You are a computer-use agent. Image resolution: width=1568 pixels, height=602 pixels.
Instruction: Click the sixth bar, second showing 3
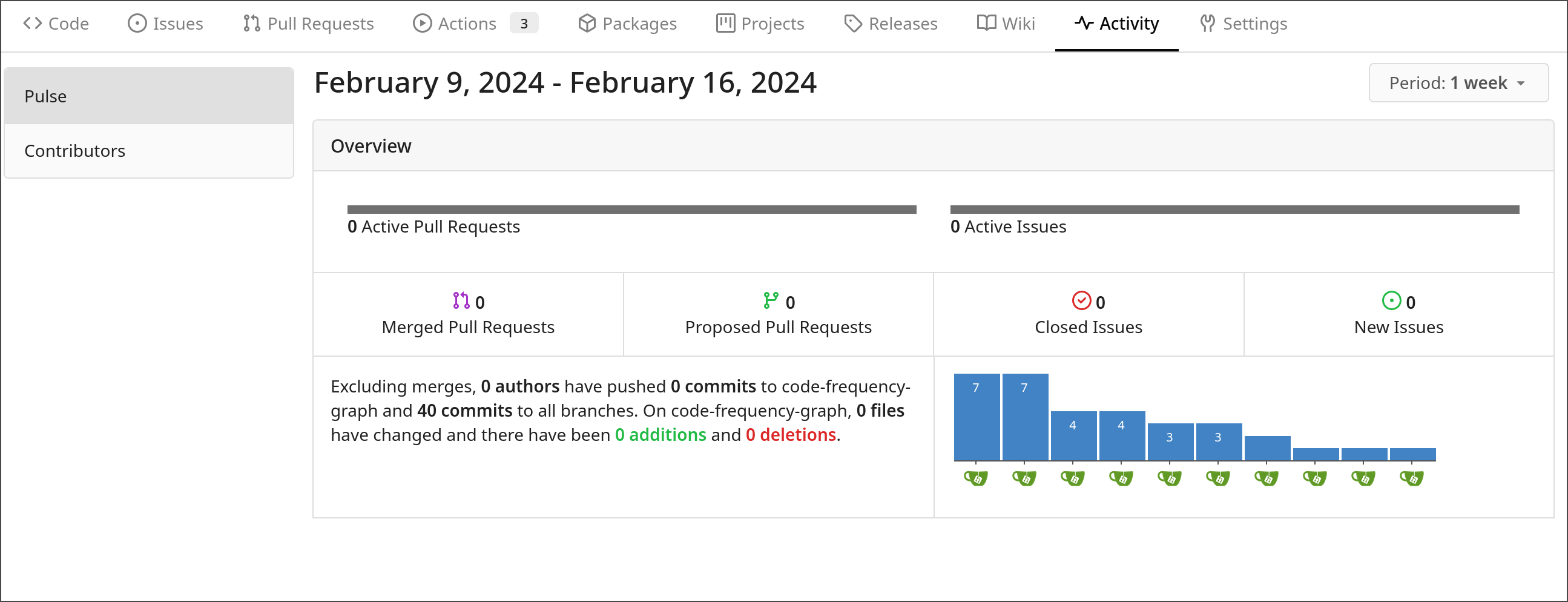pos(1219,442)
